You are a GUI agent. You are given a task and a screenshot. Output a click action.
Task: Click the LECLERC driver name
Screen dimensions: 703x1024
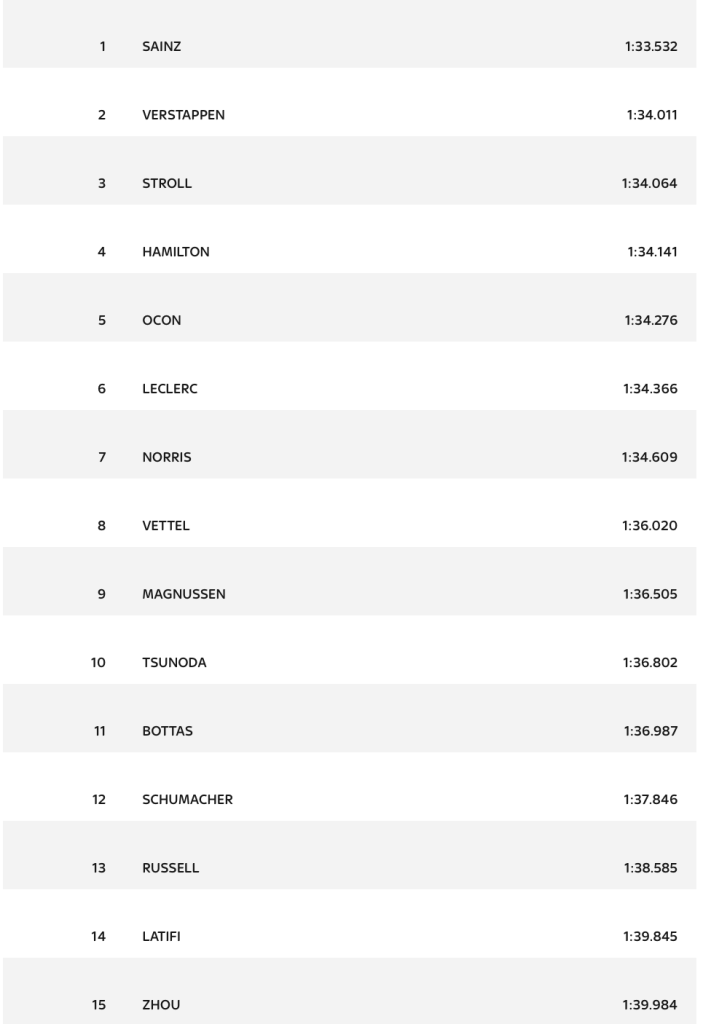click(170, 389)
